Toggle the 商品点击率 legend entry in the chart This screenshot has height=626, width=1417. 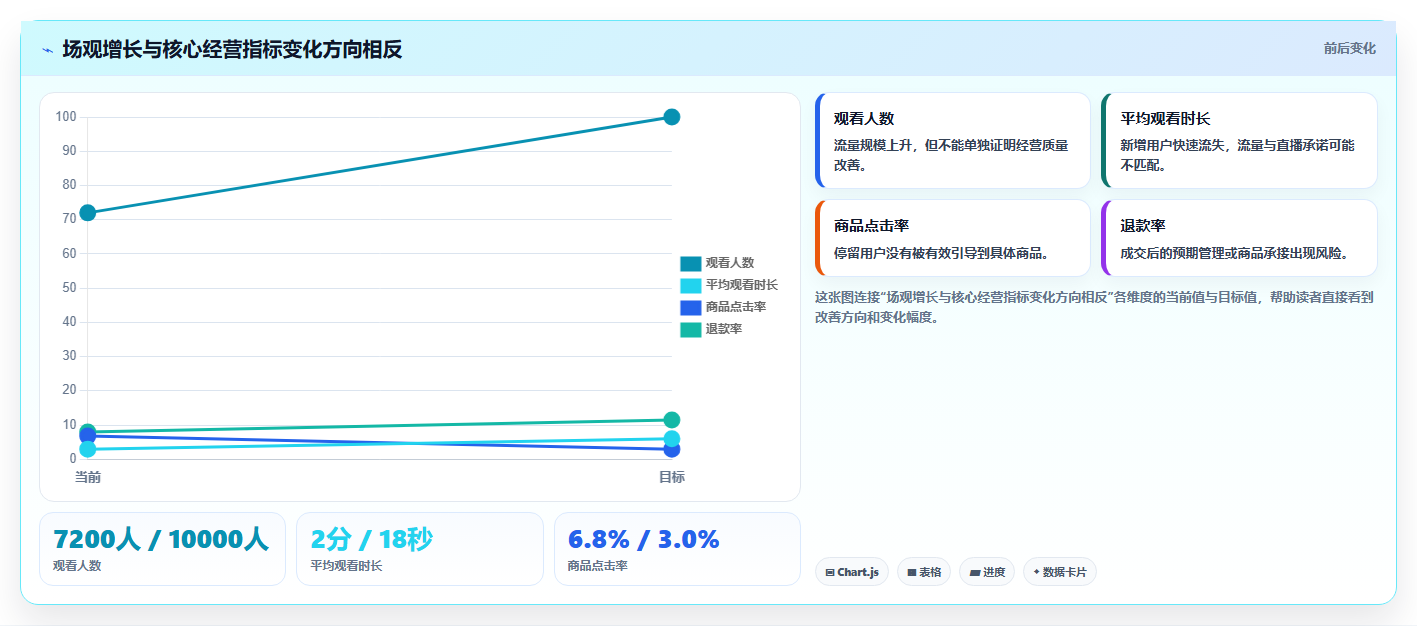[723, 307]
